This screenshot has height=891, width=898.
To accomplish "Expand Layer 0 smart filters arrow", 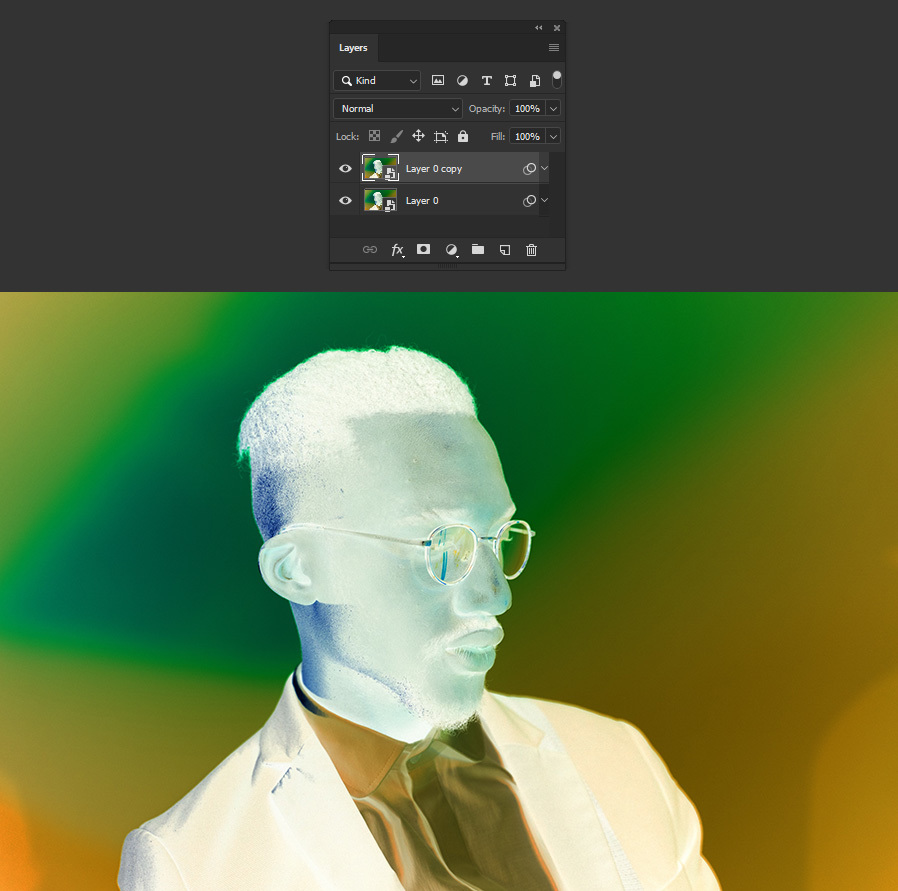I will point(544,200).
